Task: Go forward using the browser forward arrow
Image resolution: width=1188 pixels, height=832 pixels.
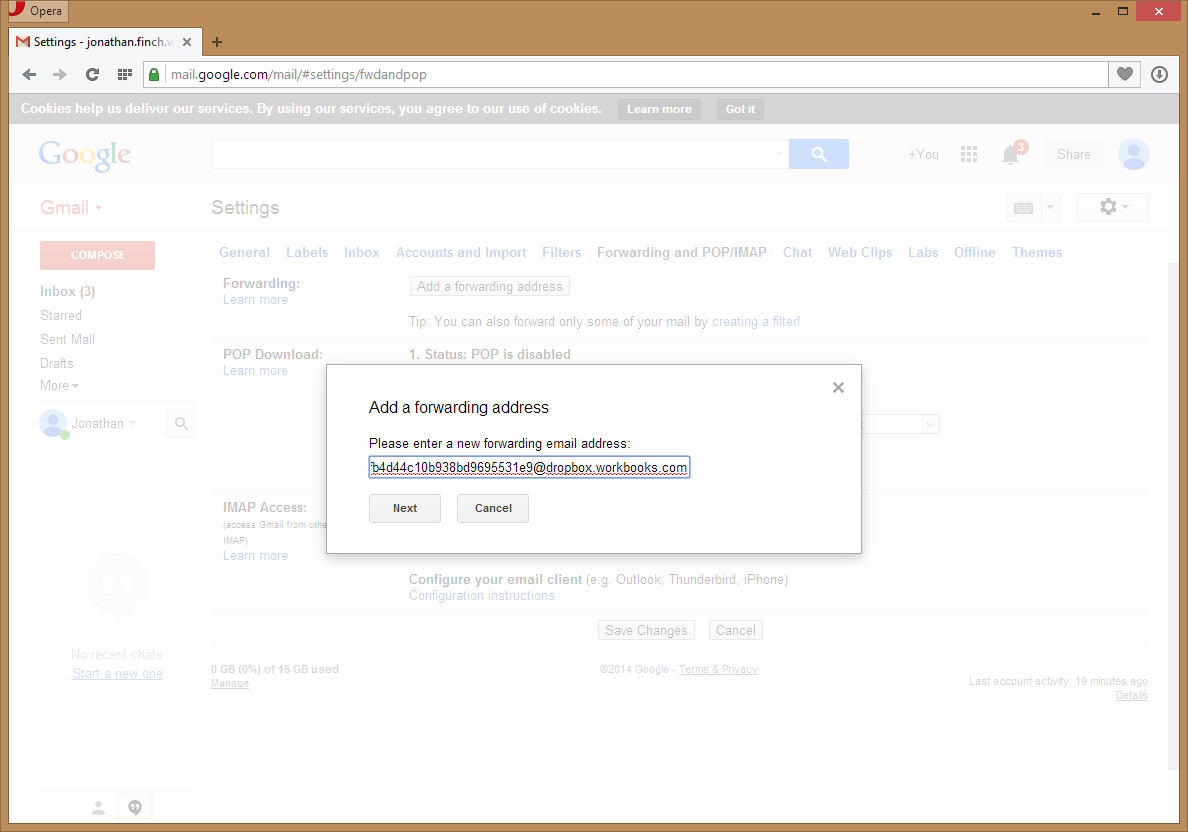Action: pos(60,74)
